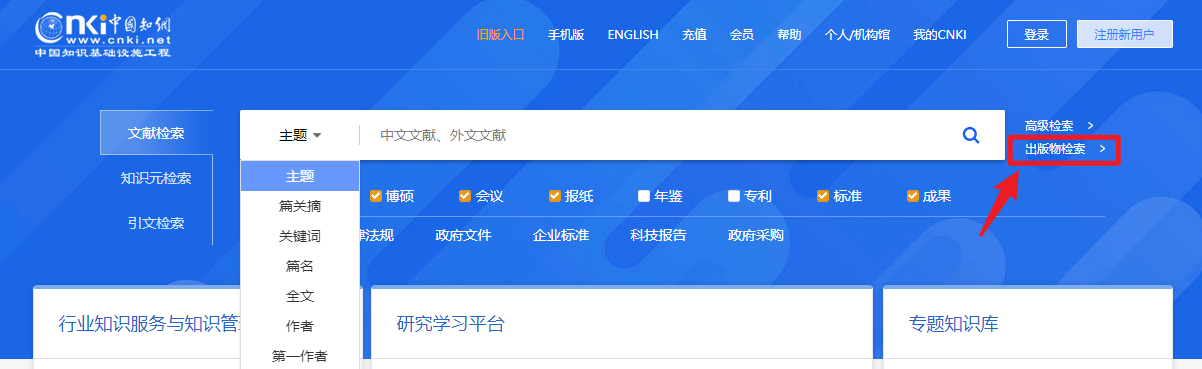Image resolution: width=1202 pixels, height=369 pixels.
Task: Click the 中文文献、外文文献 search box
Action: point(655,135)
